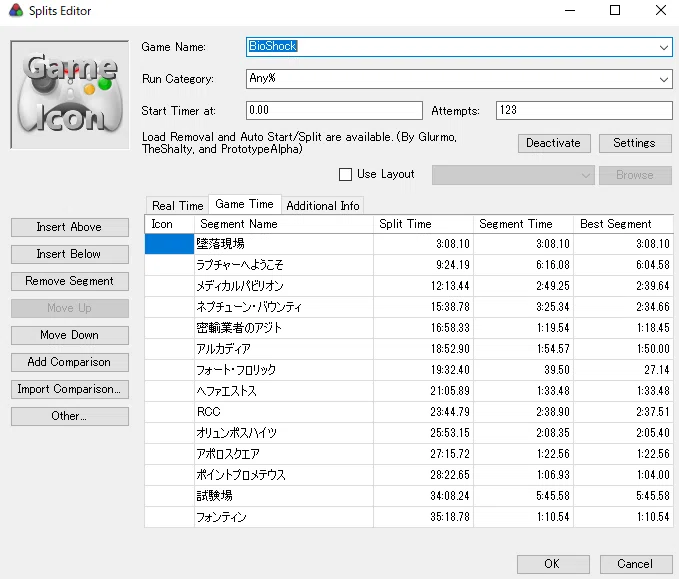Viewport: 679px width, 579px height.
Task: Click the Insert Below button
Action: tap(70, 254)
